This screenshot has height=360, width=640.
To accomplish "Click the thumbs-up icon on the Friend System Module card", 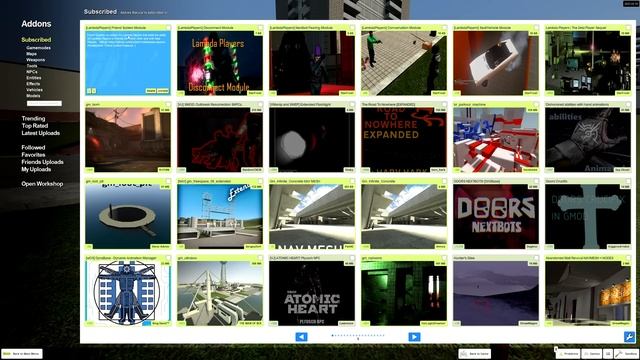I will click(x=89, y=91).
